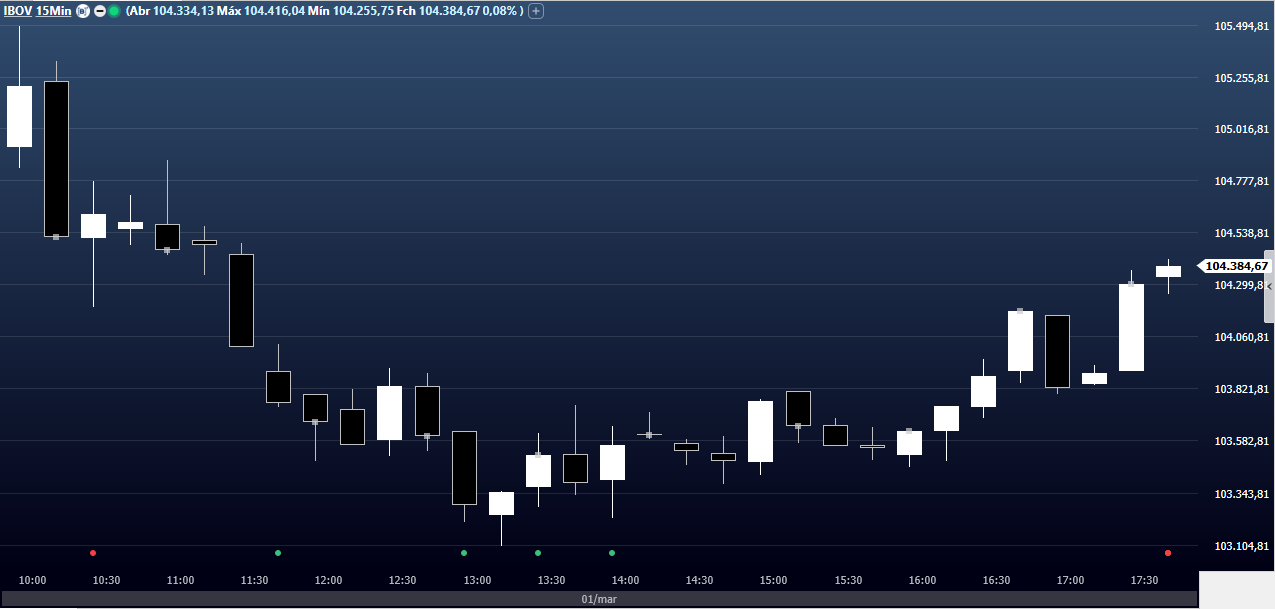Click the current price tag 104.384,67
This screenshot has height=609, width=1275.
click(1236, 266)
